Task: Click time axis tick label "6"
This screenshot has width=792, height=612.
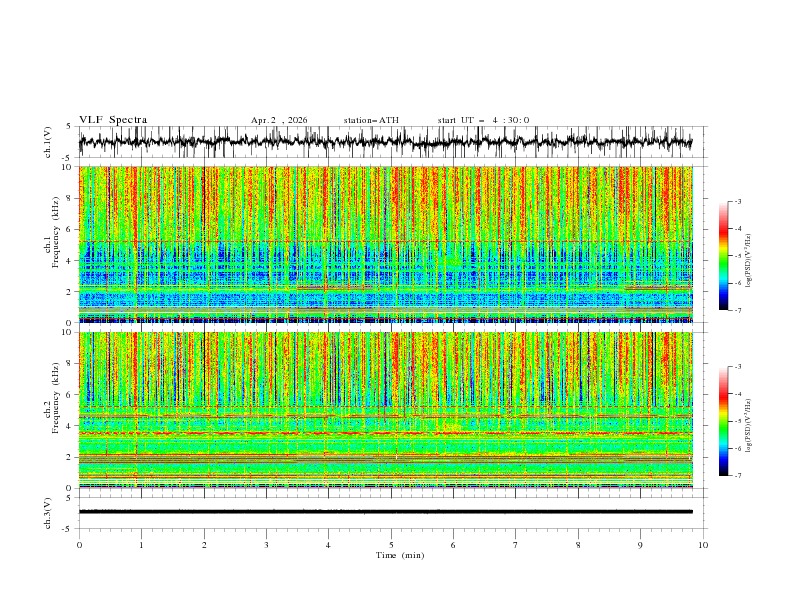Action: tap(453, 545)
